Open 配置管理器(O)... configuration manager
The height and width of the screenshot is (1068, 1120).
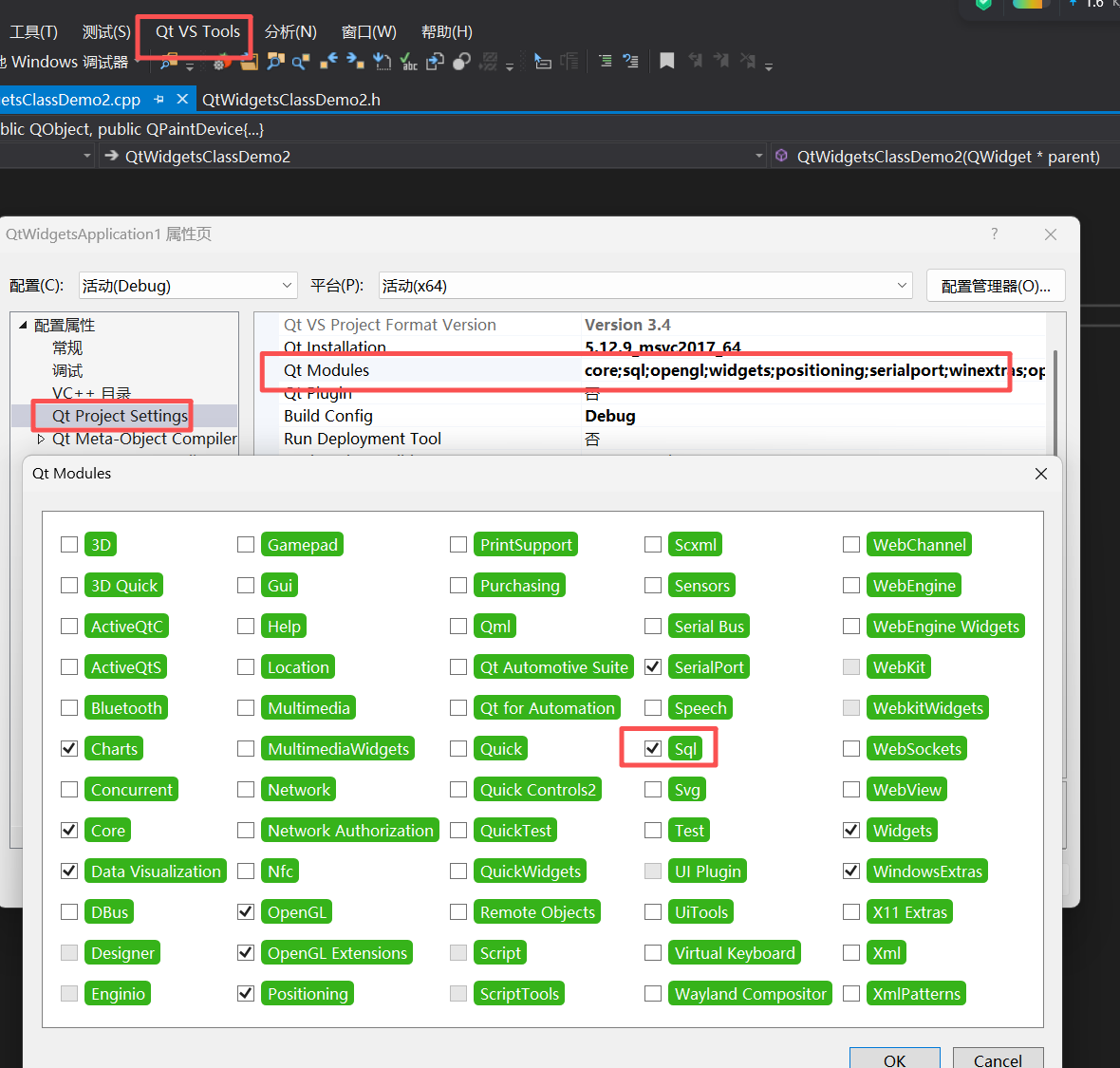point(995,286)
